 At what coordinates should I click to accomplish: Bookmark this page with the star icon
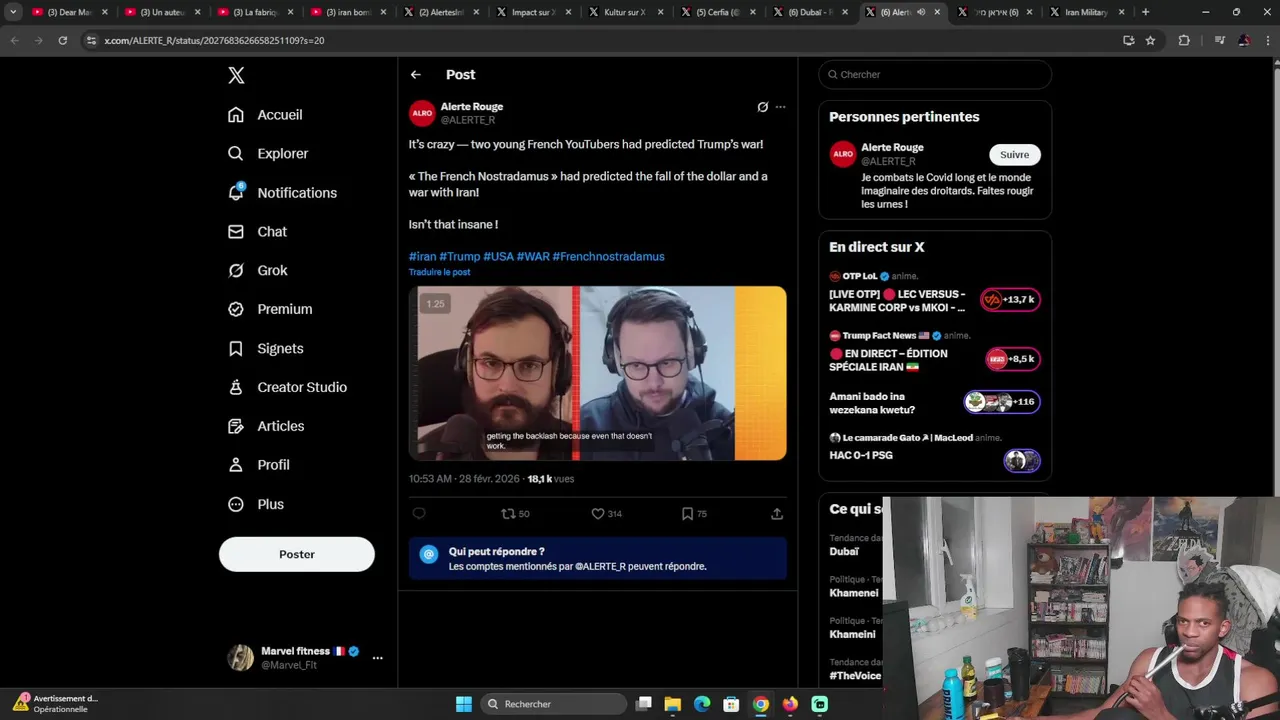[x=1150, y=40]
